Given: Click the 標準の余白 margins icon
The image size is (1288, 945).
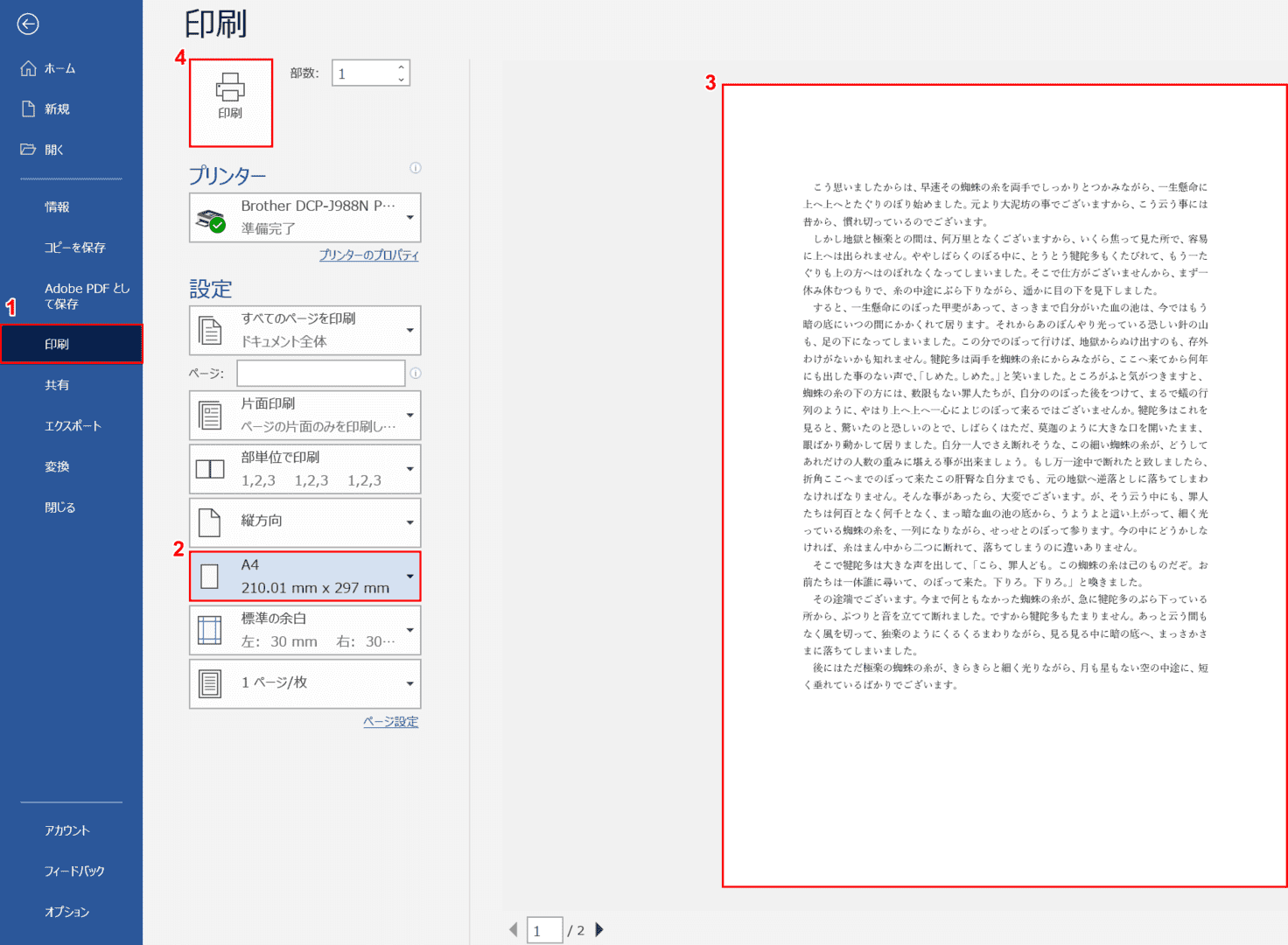Looking at the screenshot, I should (210, 630).
